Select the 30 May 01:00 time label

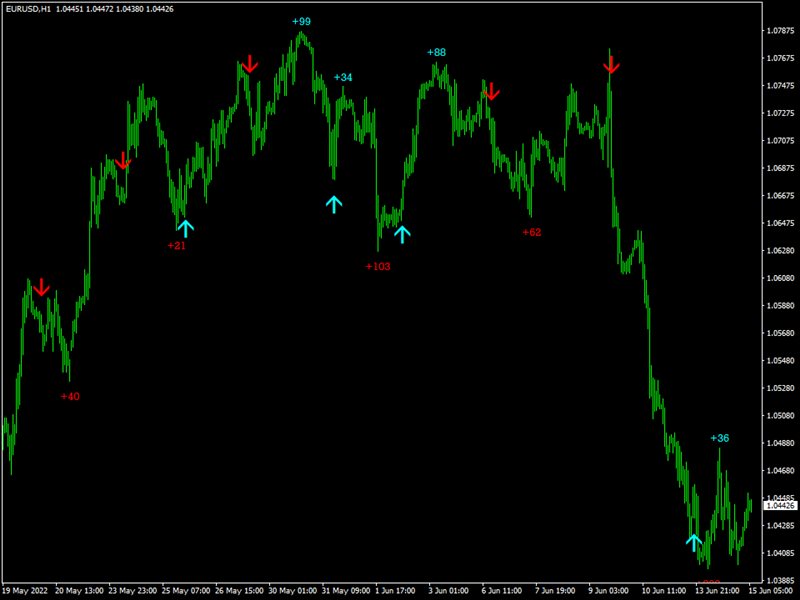pos(292,591)
